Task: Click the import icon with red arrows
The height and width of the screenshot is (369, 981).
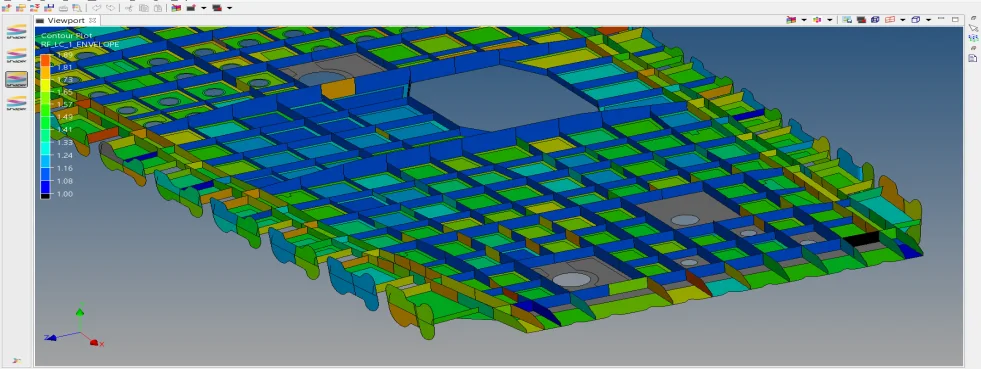Action: pos(35,8)
